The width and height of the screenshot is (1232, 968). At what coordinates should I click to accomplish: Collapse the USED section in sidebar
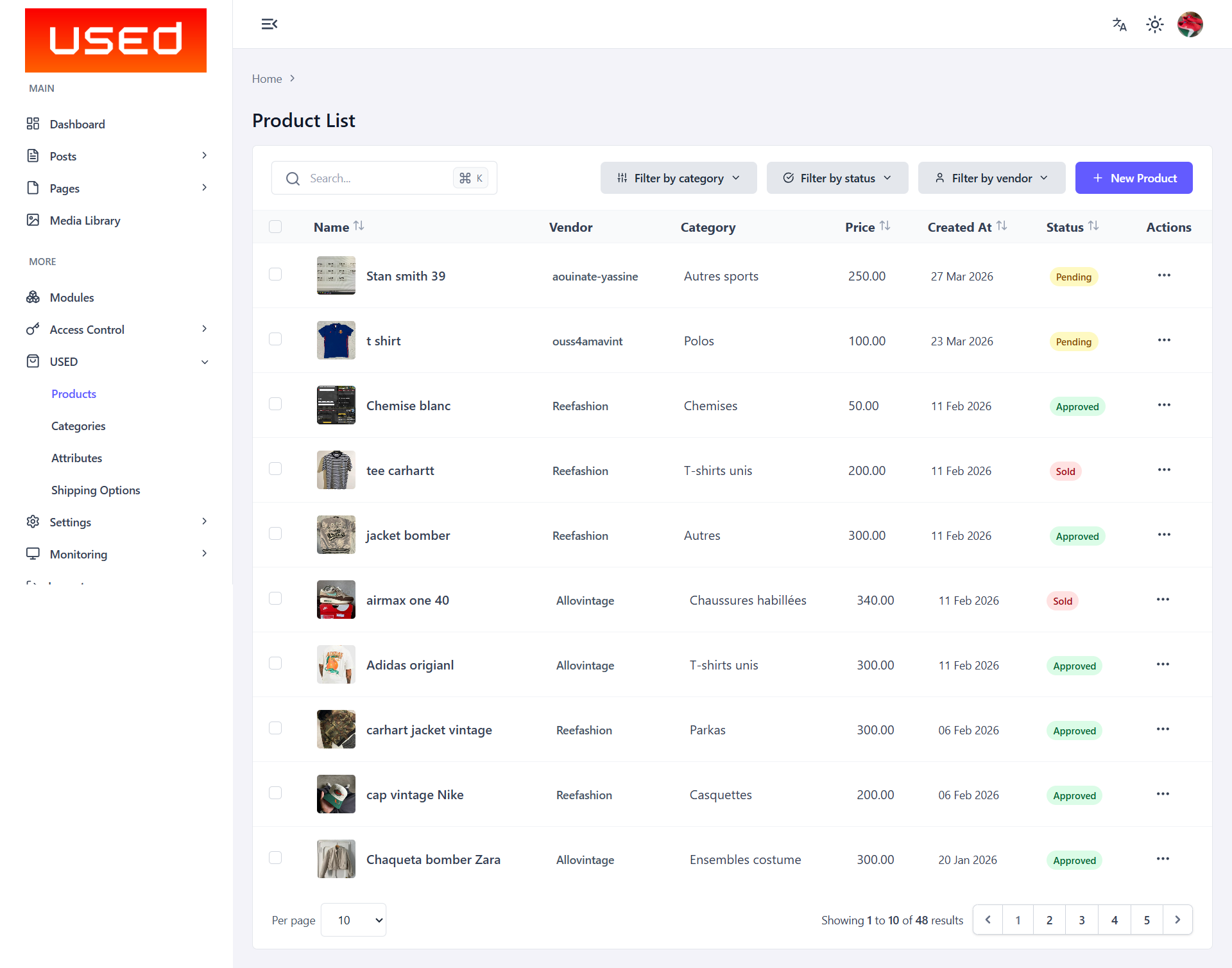pyautogui.click(x=204, y=361)
